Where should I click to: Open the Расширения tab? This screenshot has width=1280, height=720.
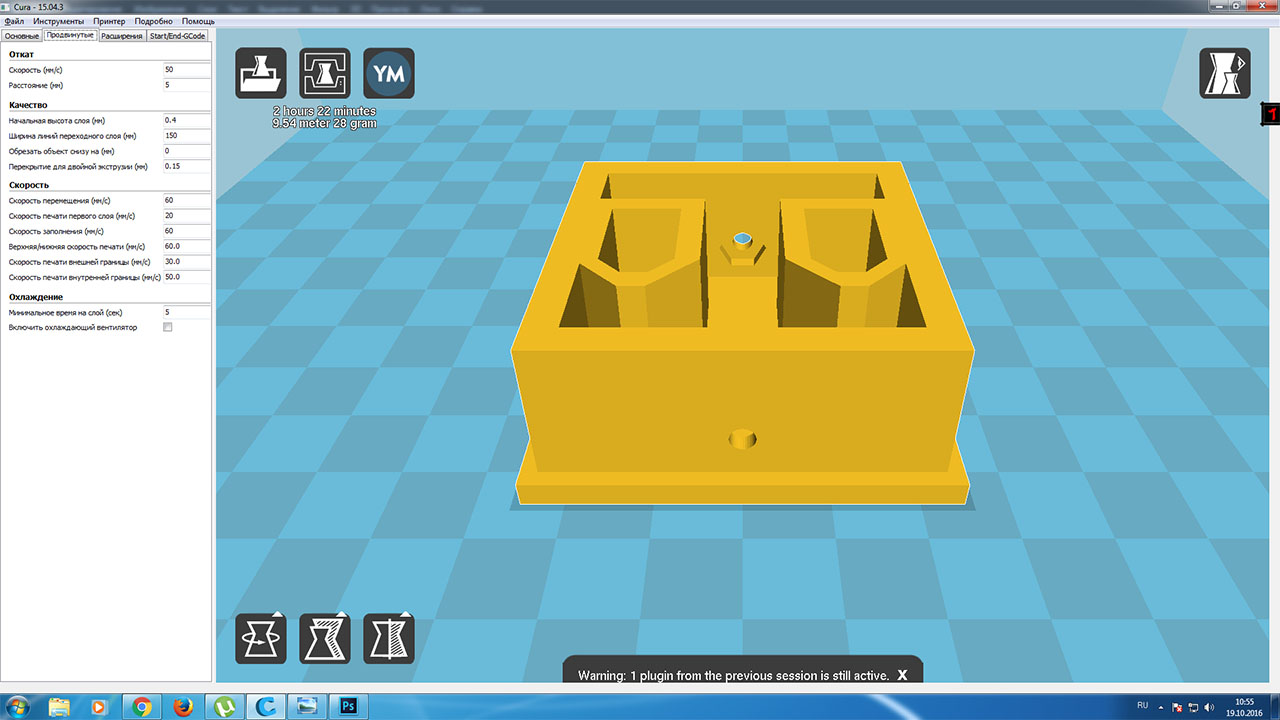tap(122, 36)
